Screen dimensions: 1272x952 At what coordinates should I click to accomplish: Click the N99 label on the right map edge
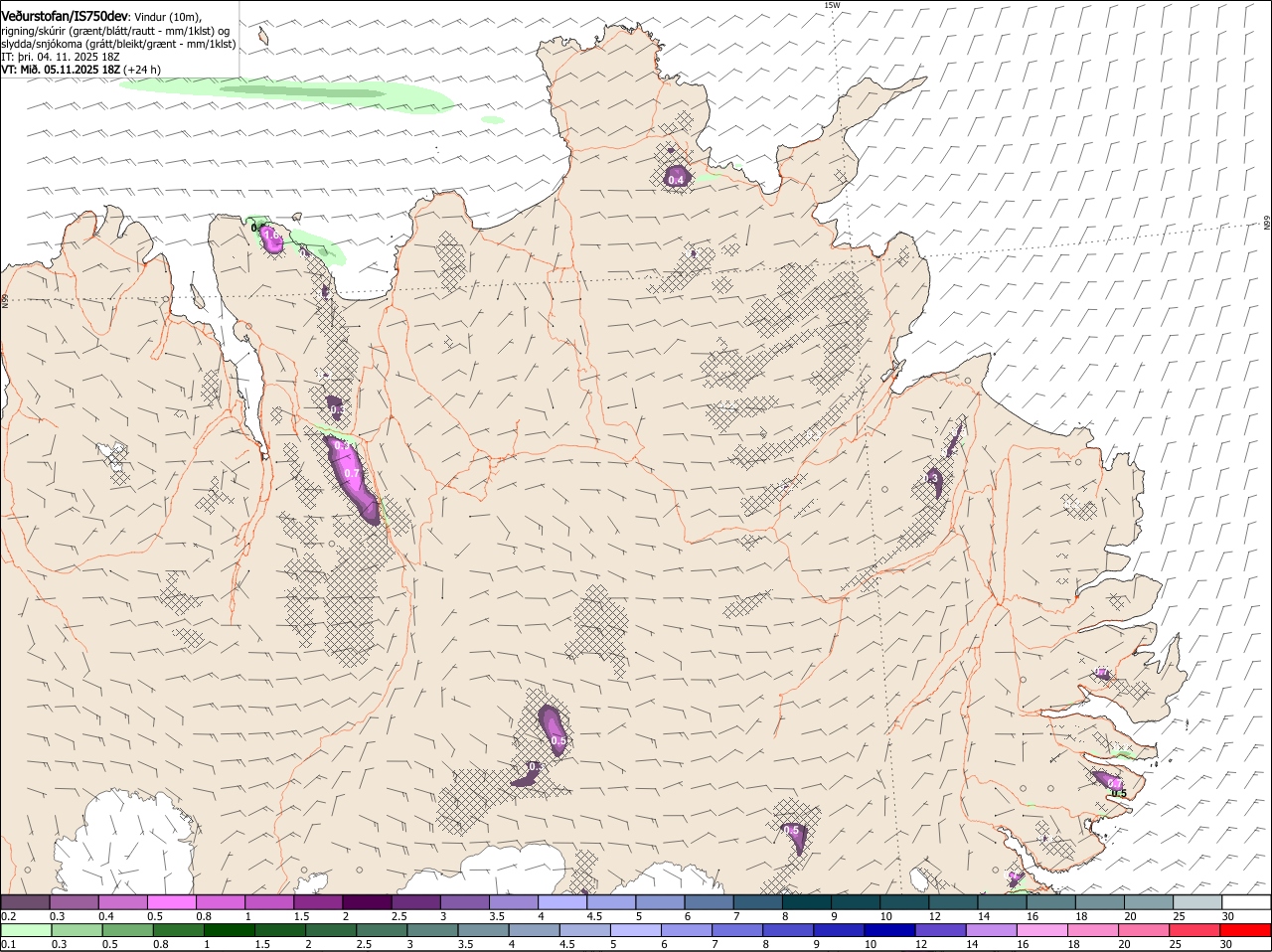1267,224
